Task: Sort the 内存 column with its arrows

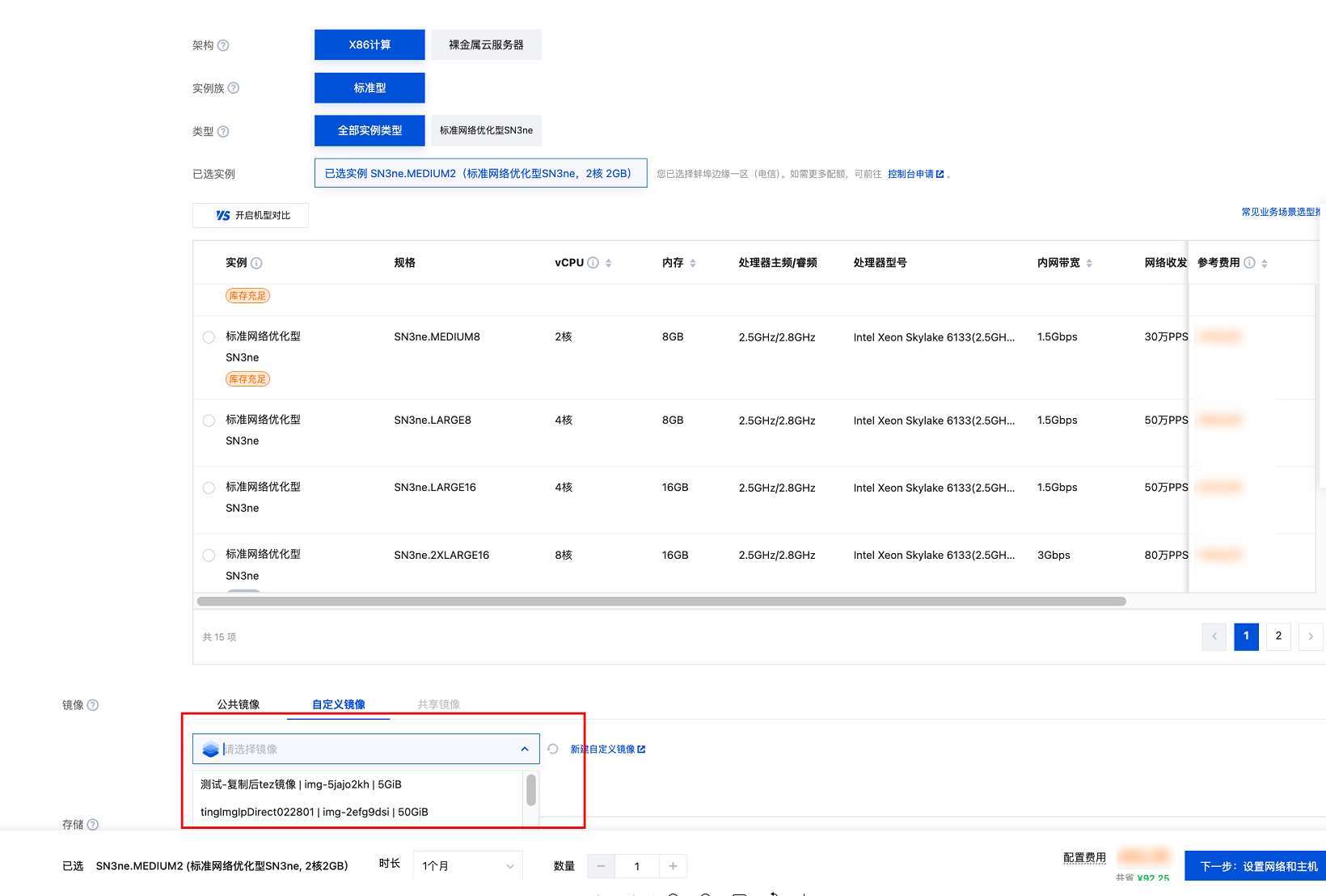Action: point(693,263)
